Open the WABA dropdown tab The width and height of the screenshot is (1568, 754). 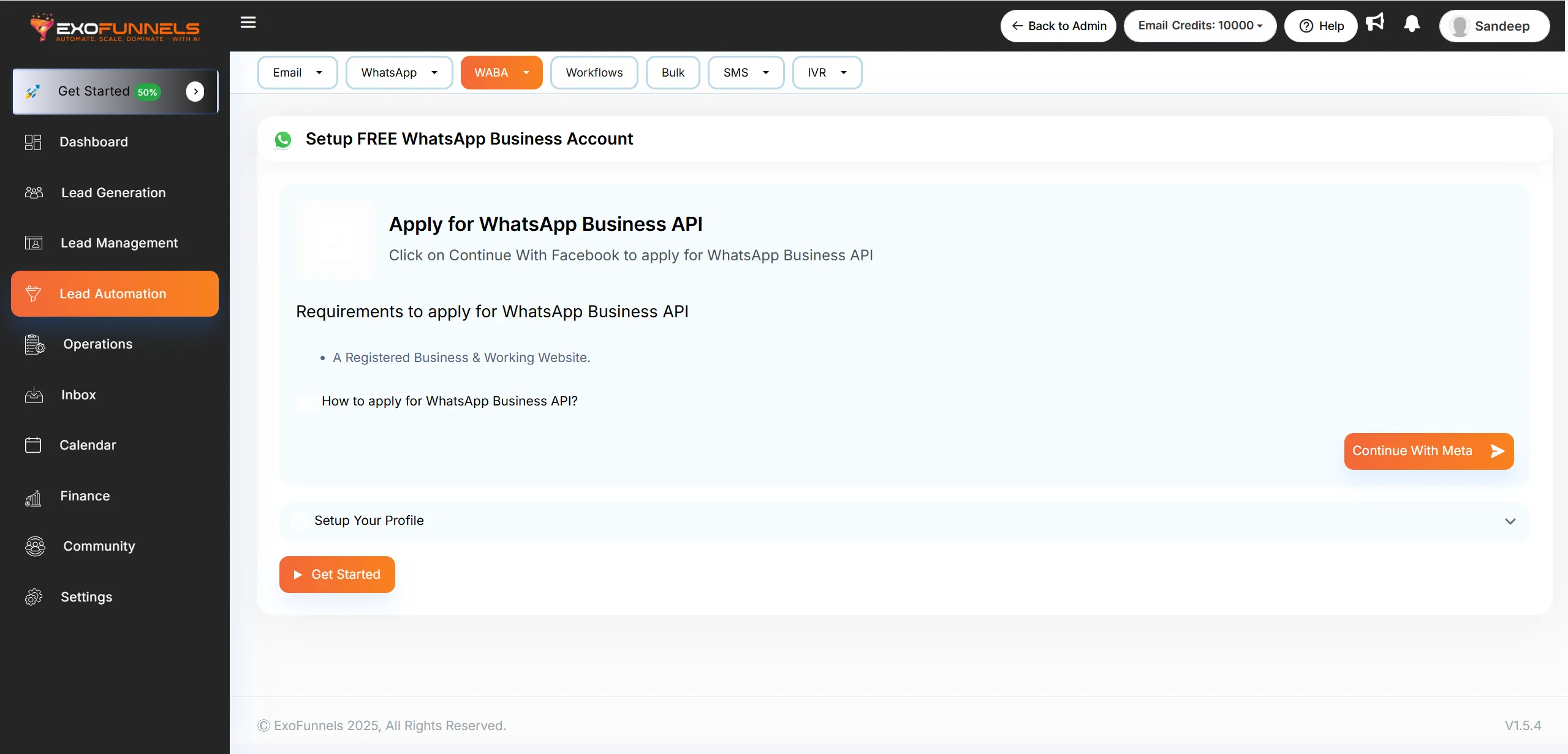tap(501, 73)
